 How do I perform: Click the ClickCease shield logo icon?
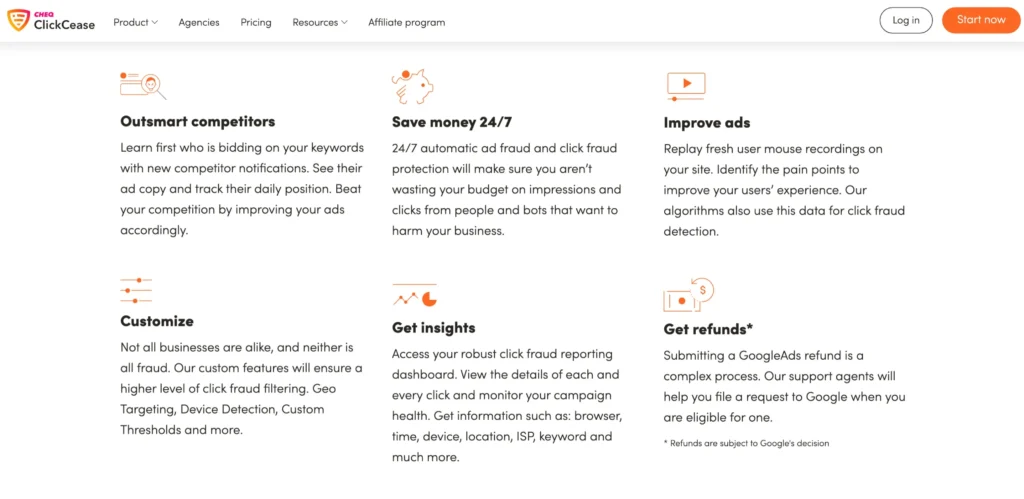pyautogui.click(x=18, y=20)
